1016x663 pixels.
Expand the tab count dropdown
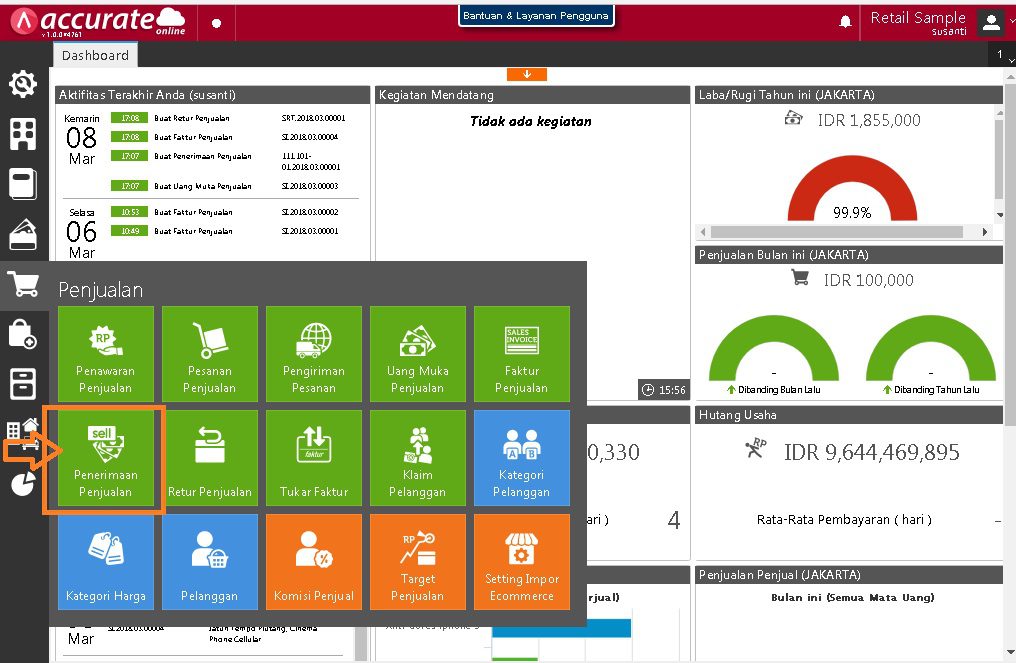point(1002,55)
